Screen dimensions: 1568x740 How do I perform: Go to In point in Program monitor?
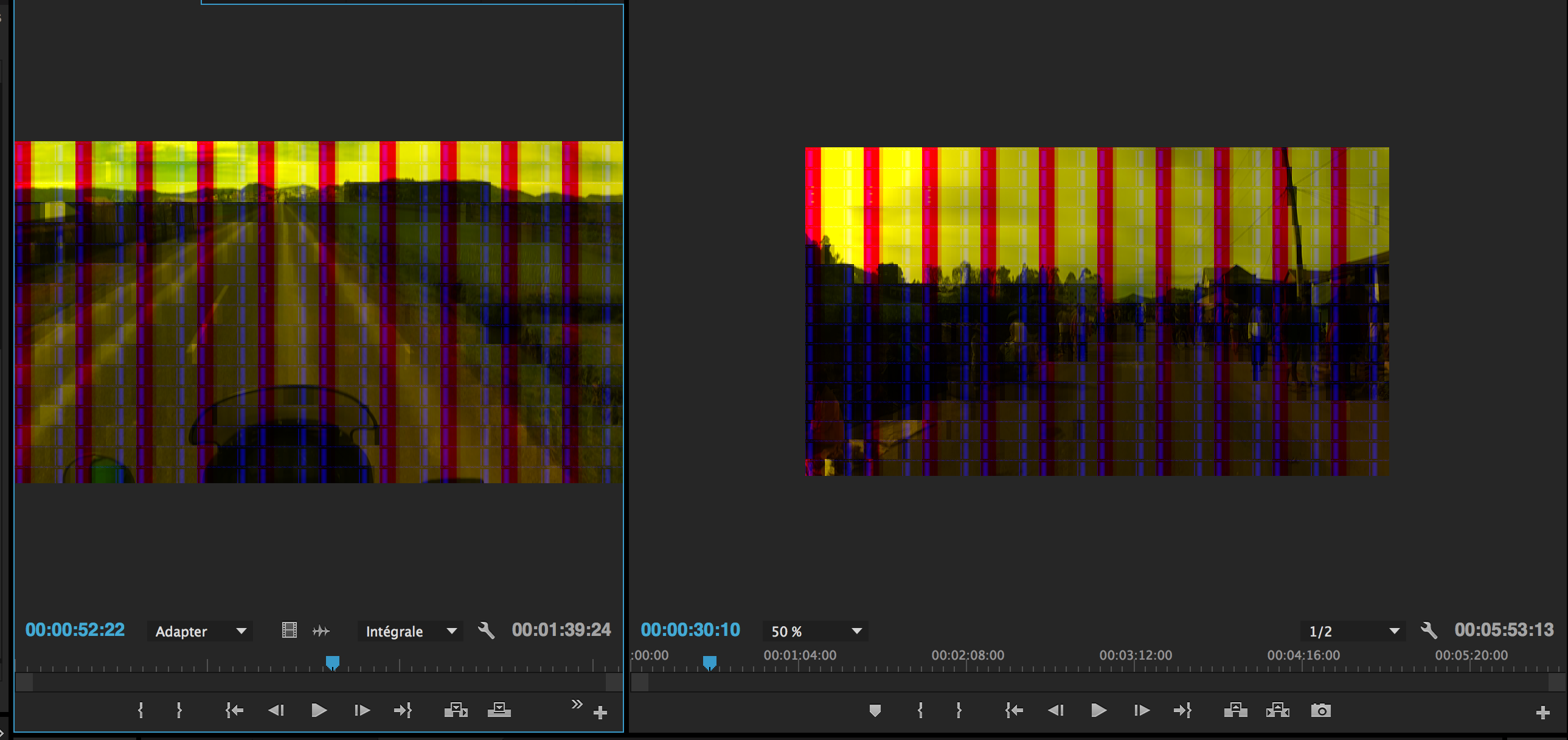coord(1014,710)
